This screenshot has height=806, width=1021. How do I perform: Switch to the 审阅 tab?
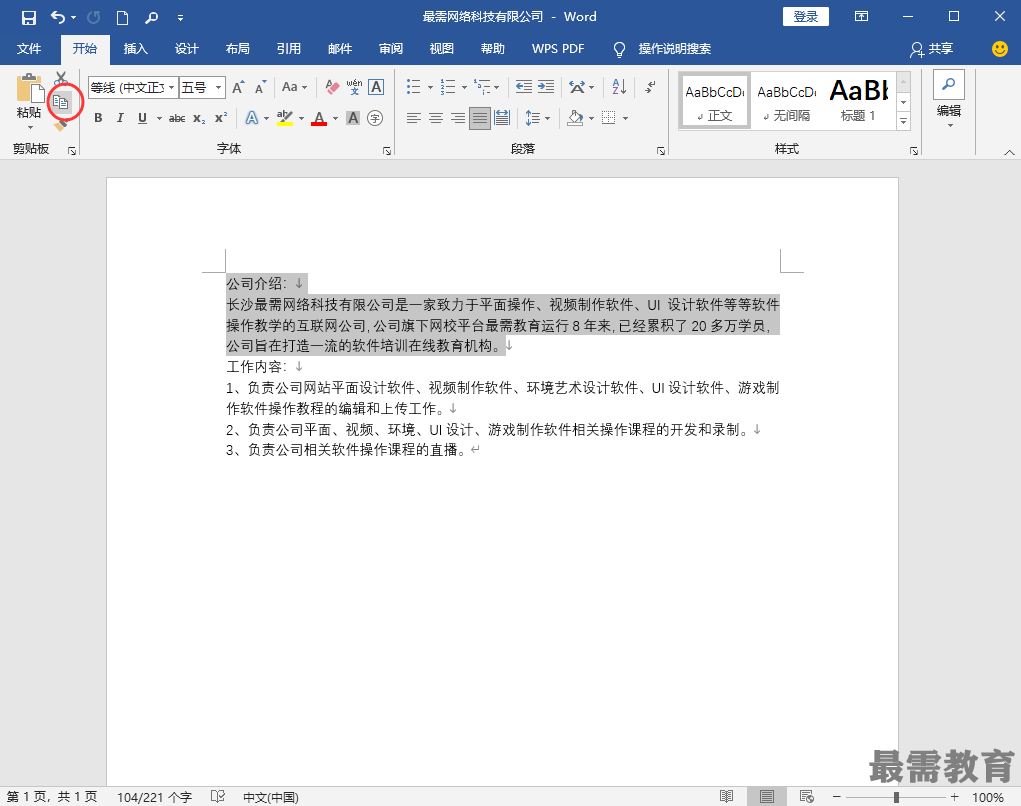391,49
